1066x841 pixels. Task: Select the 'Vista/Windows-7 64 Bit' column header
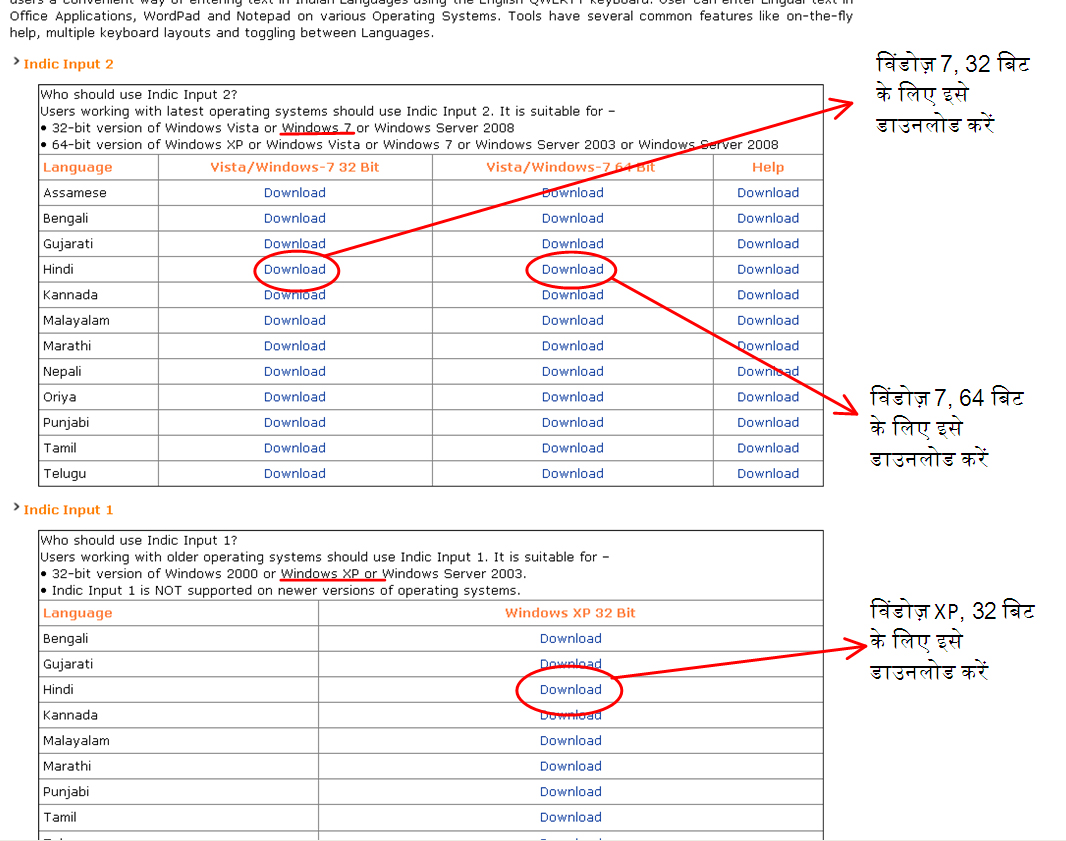570,167
